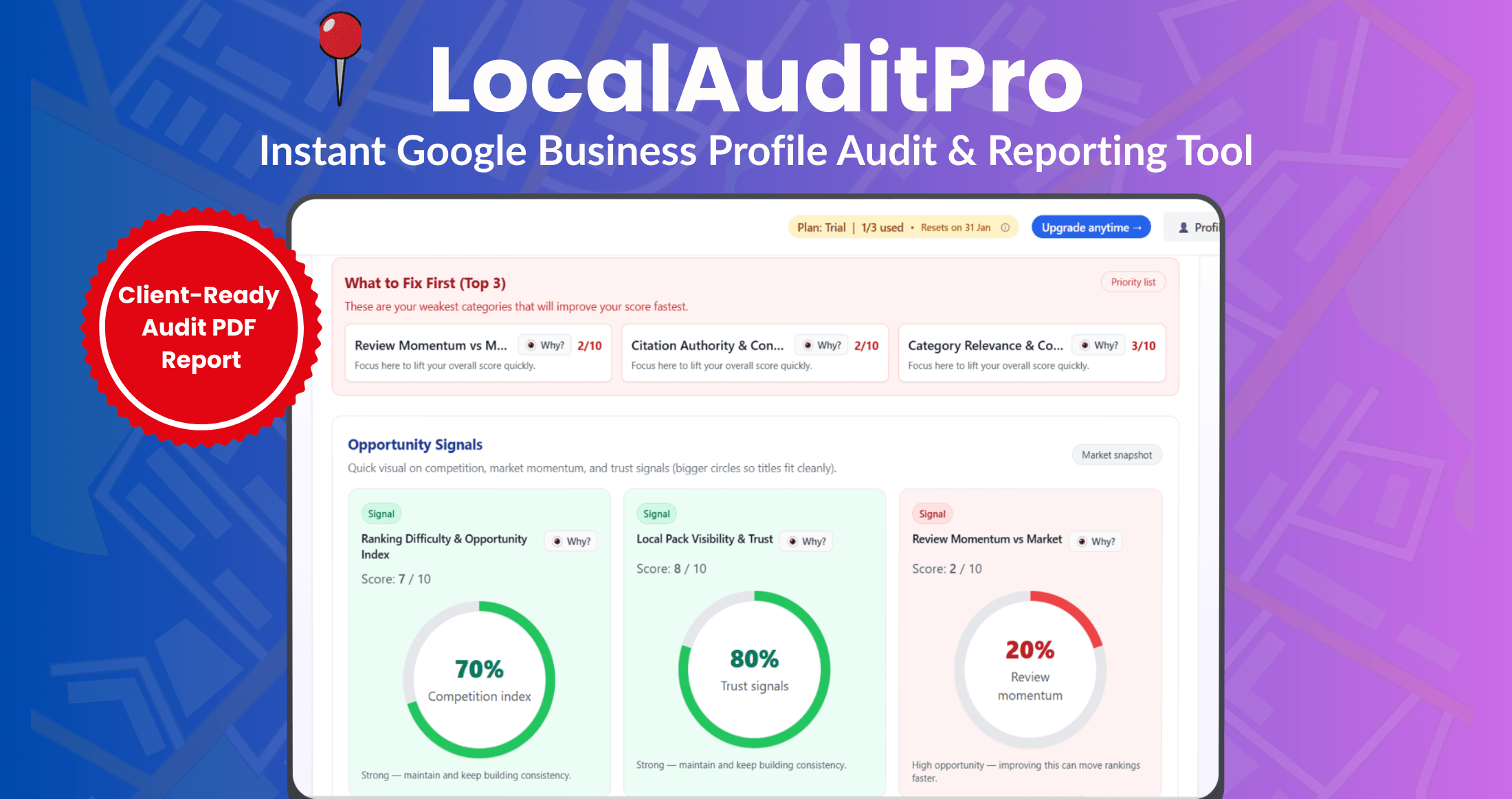
Task: Click the 3/10 score on Category Relevance card
Action: [1144, 345]
